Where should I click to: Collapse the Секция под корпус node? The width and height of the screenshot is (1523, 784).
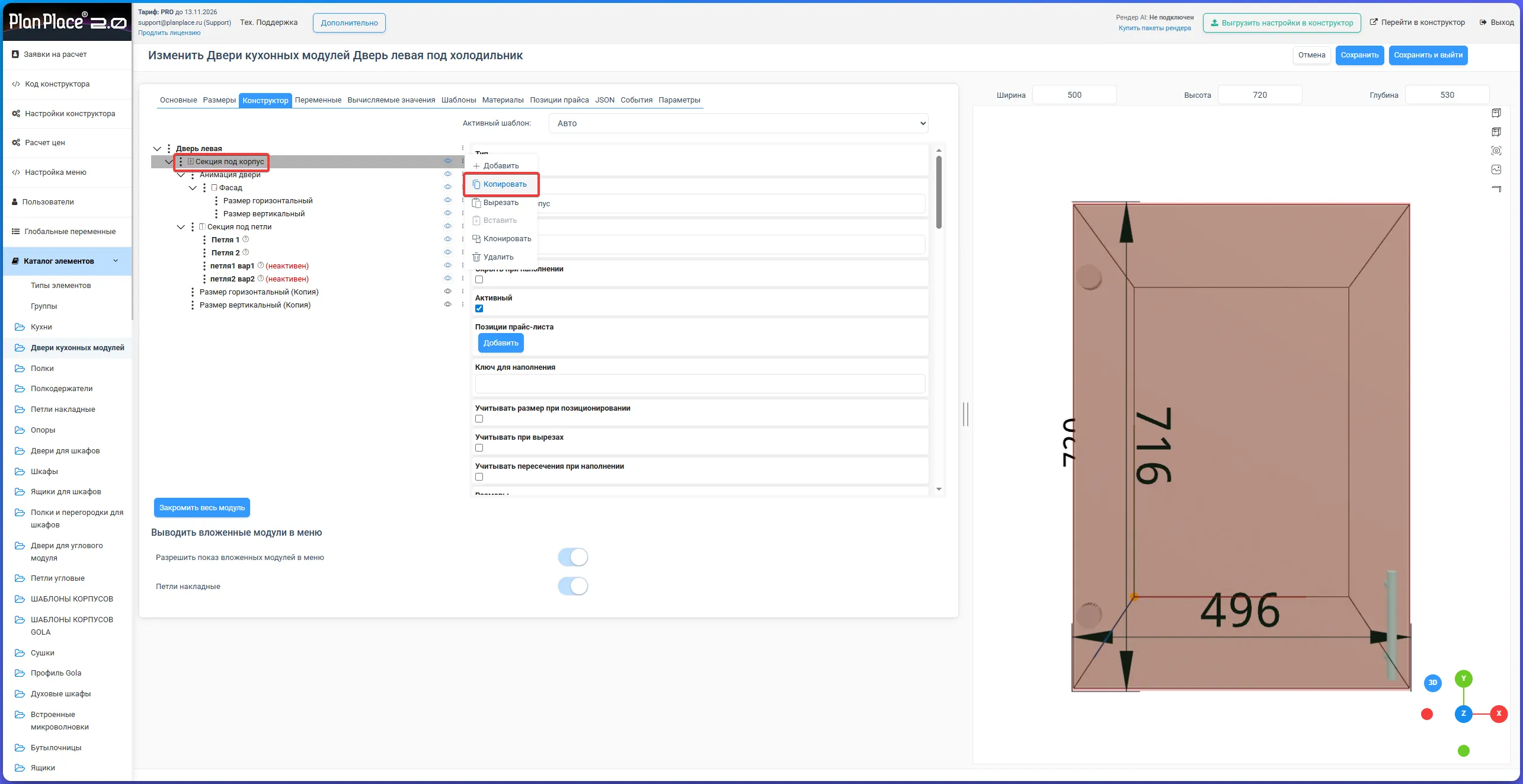[169, 162]
